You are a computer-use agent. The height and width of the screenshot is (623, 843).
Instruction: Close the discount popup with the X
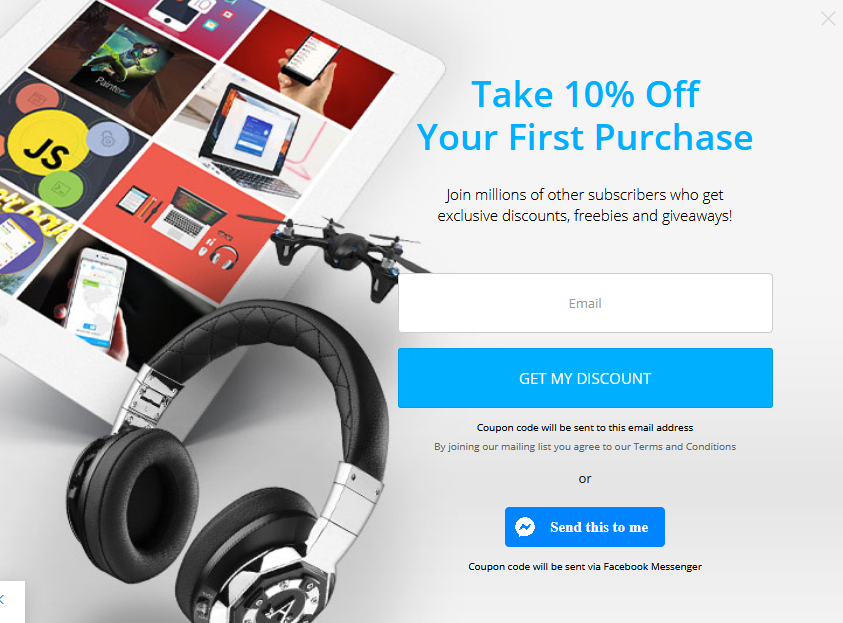coord(828,19)
